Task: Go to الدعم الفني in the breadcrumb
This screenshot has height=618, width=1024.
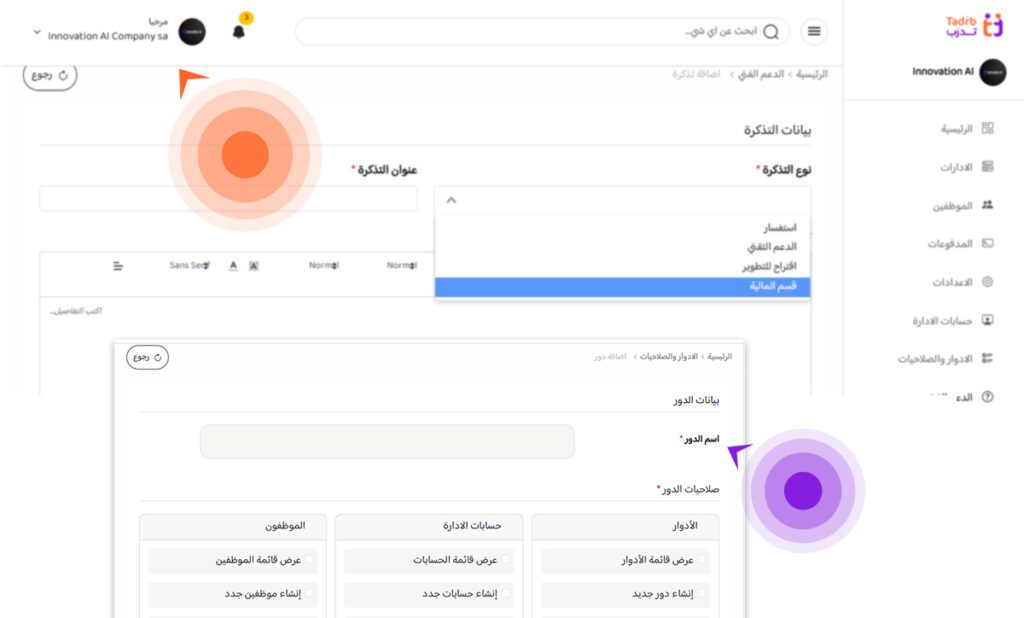Action: (761, 74)
